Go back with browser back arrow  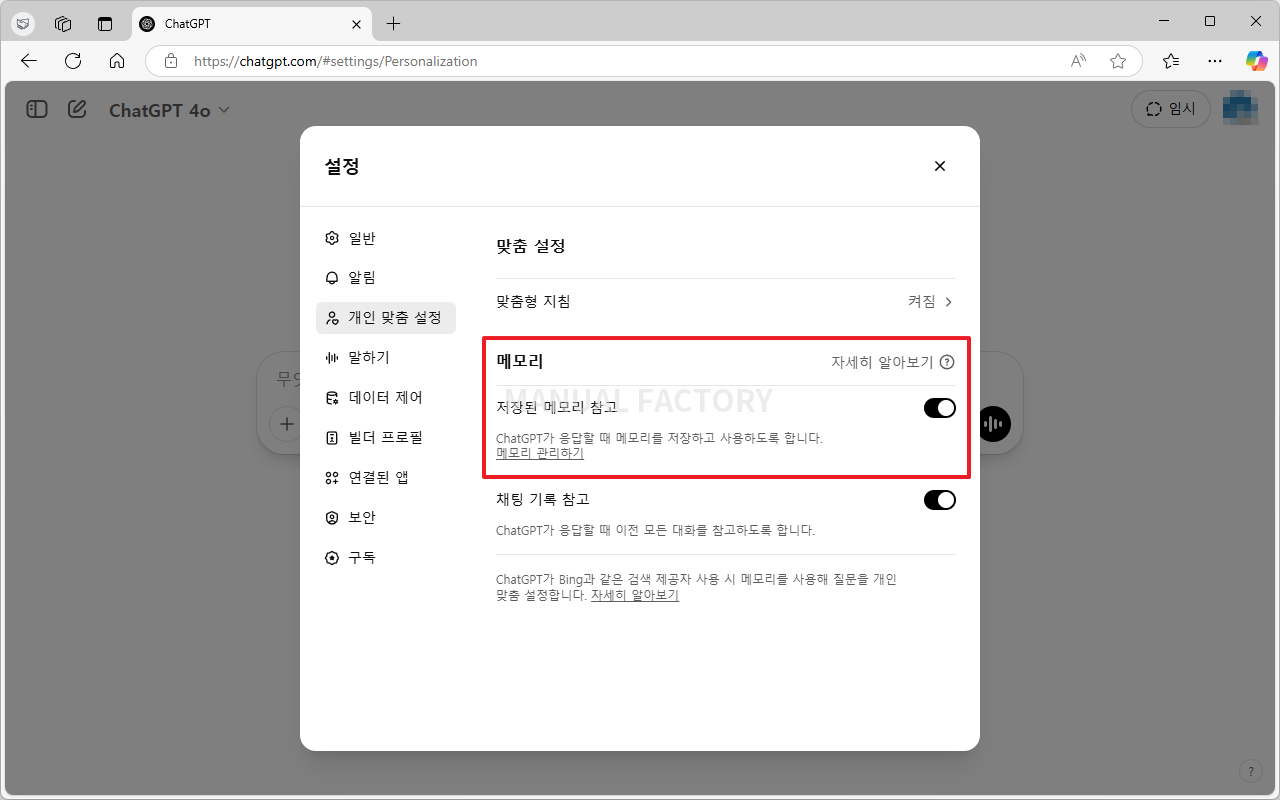29,61
